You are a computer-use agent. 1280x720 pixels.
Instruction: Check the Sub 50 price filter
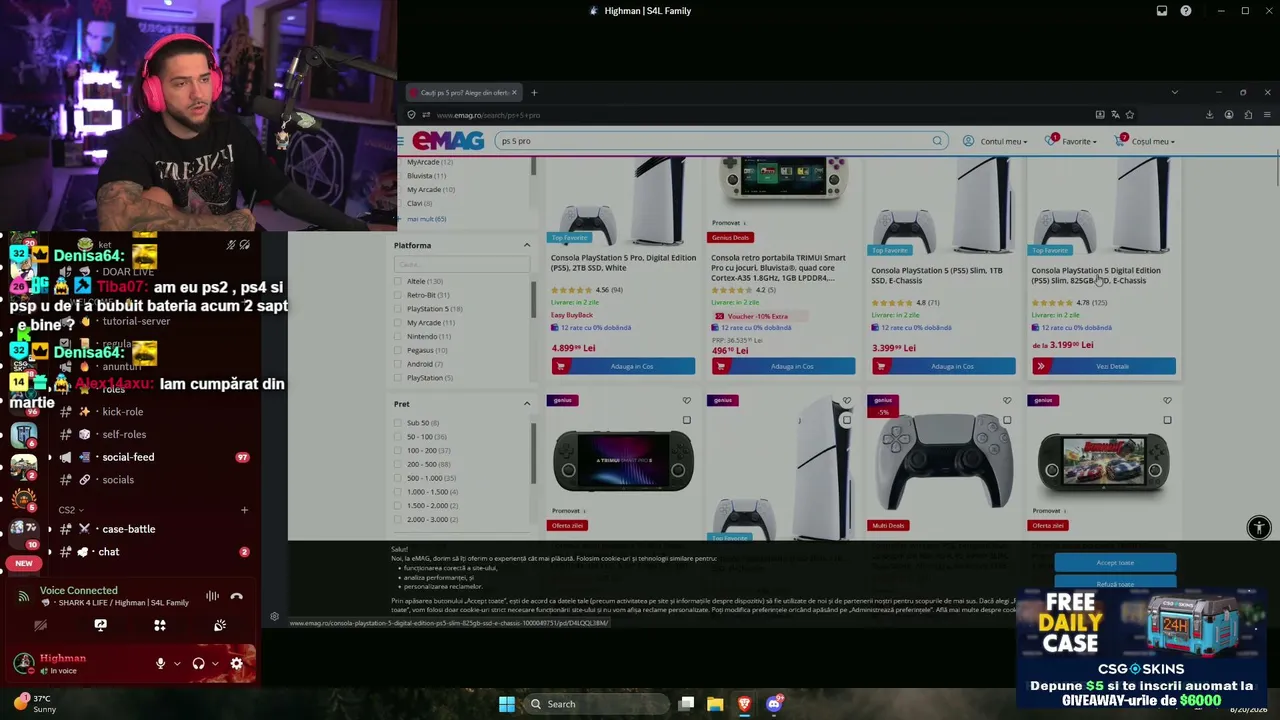coord(398,423)
